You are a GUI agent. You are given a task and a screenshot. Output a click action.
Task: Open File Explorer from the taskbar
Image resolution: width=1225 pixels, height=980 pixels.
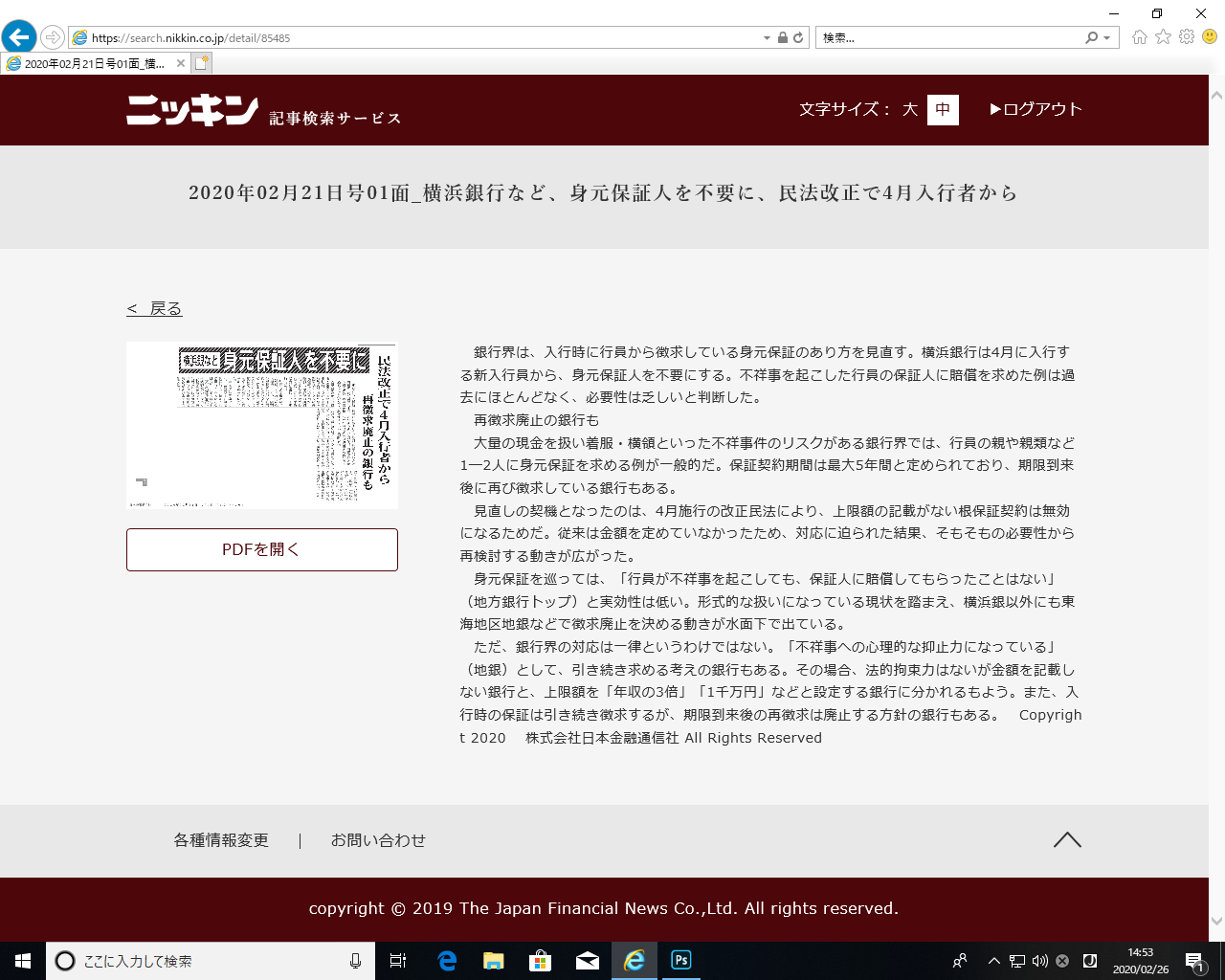(x=494, y=961)
